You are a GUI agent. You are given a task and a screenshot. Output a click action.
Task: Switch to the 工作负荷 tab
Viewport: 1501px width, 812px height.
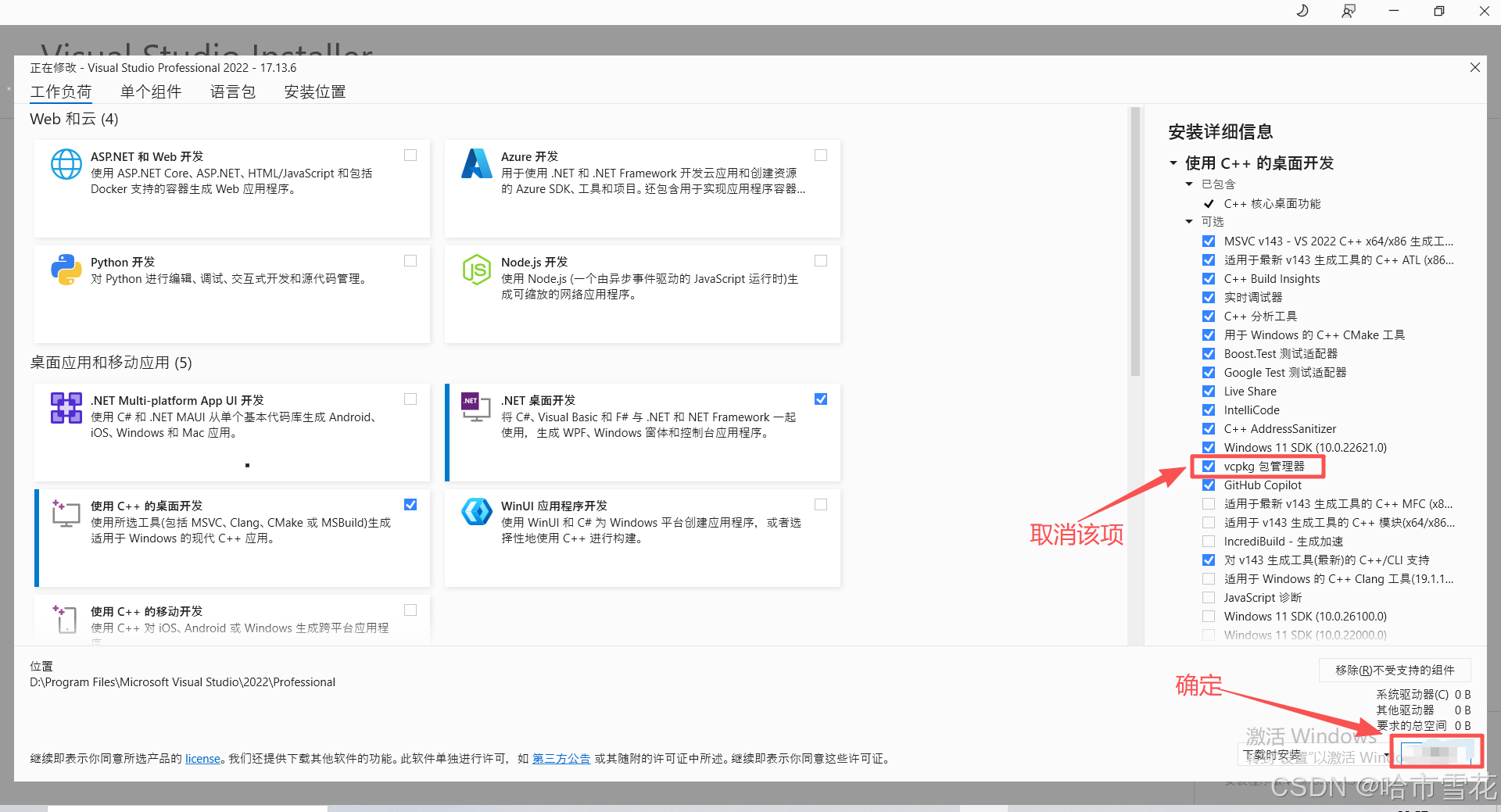point(61,92)
